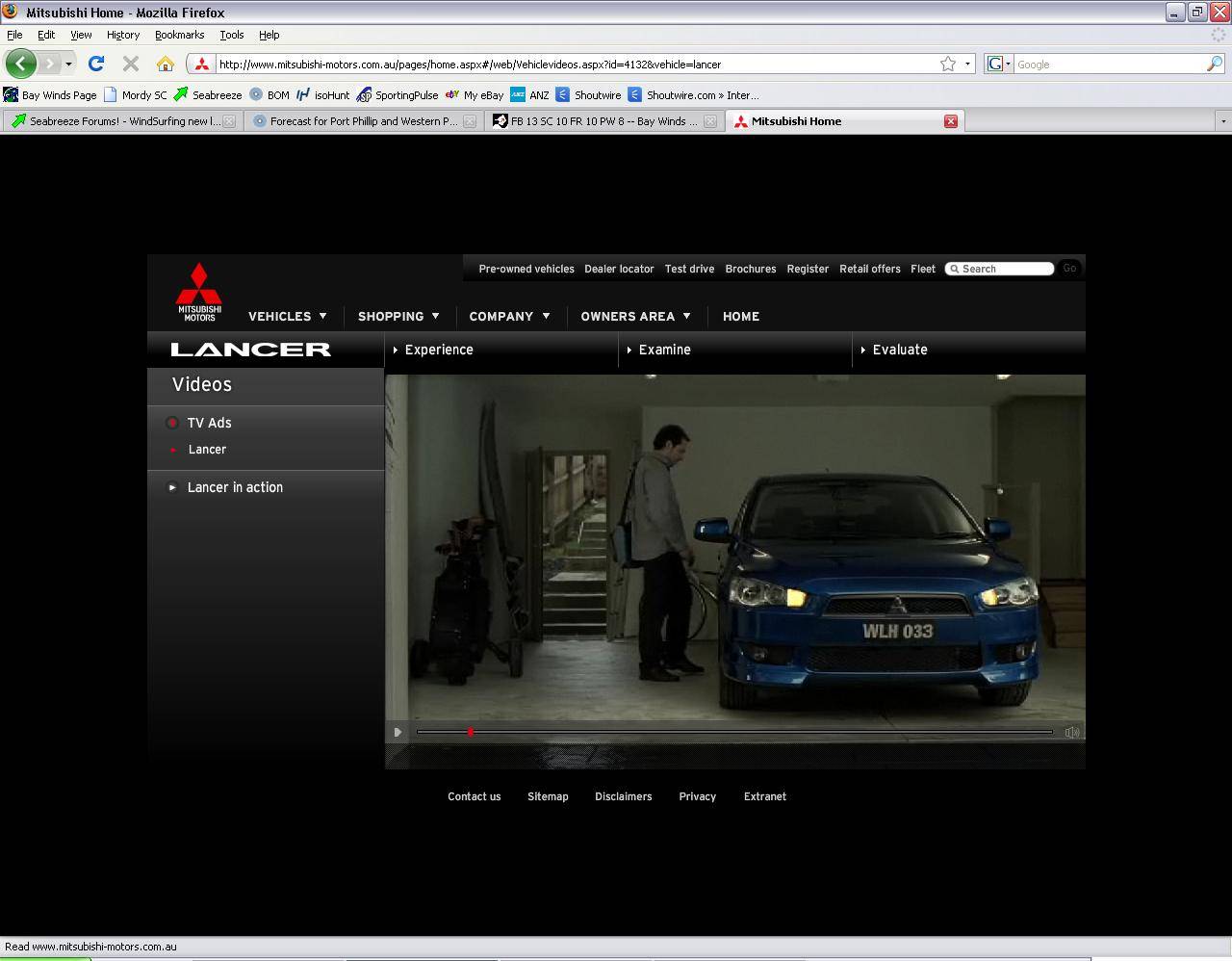The width and height of the screenshot is (1232, 961).
Task: Close the Mitsubishi Home tab
Action: point(950,121)
